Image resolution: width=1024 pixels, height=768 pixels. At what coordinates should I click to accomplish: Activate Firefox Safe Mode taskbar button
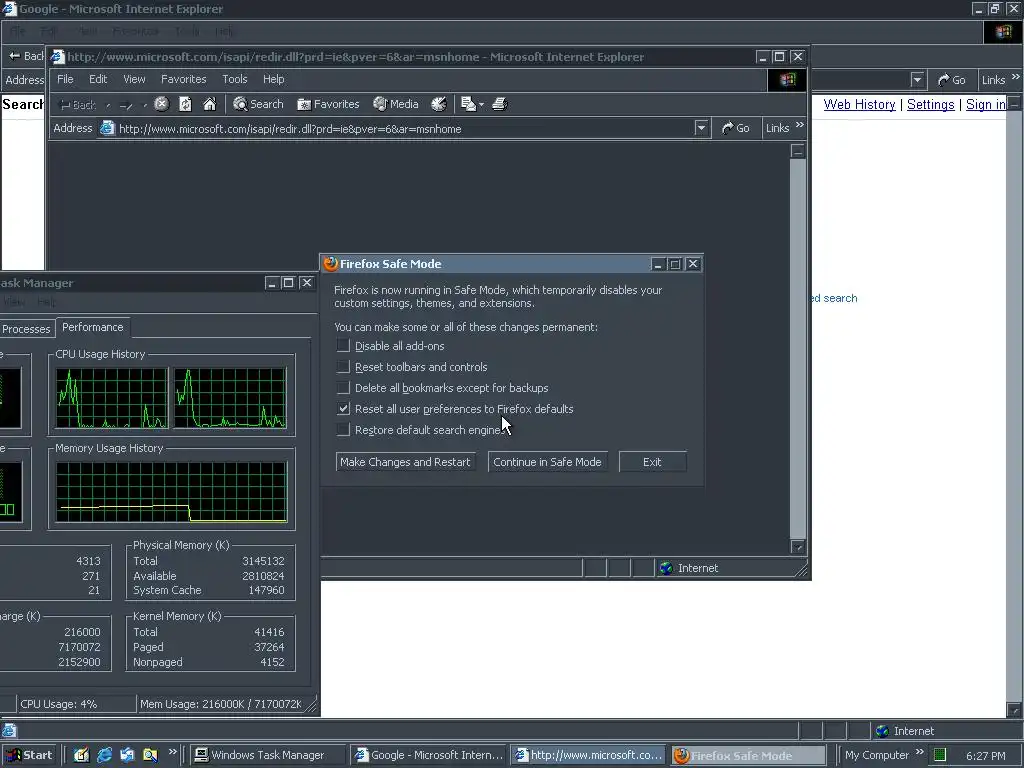tap(748, 755)
